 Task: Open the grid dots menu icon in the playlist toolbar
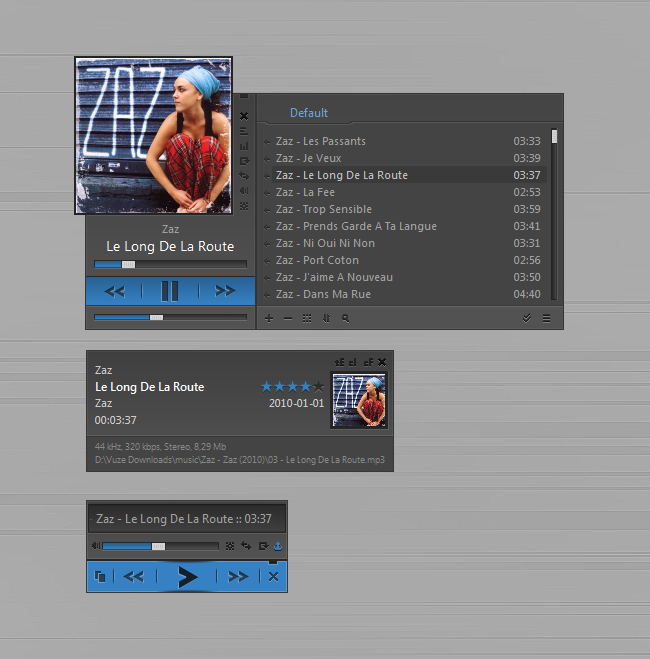point(307,318)
